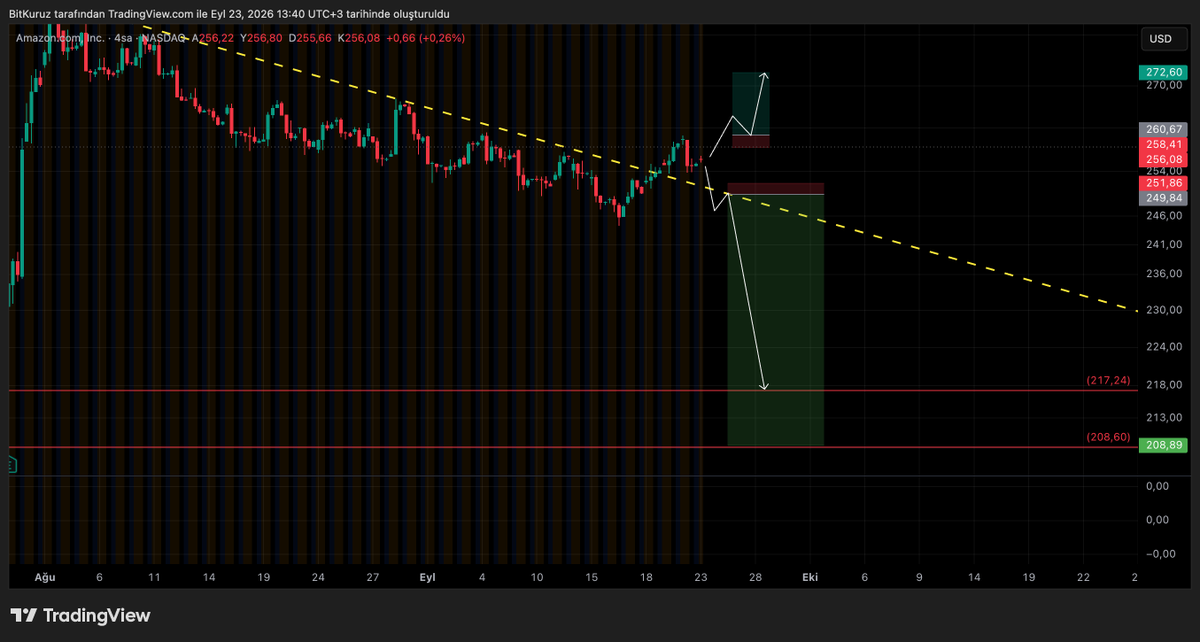Click the 24 date label on time axis
The image size is (1200, 642).
318,578
